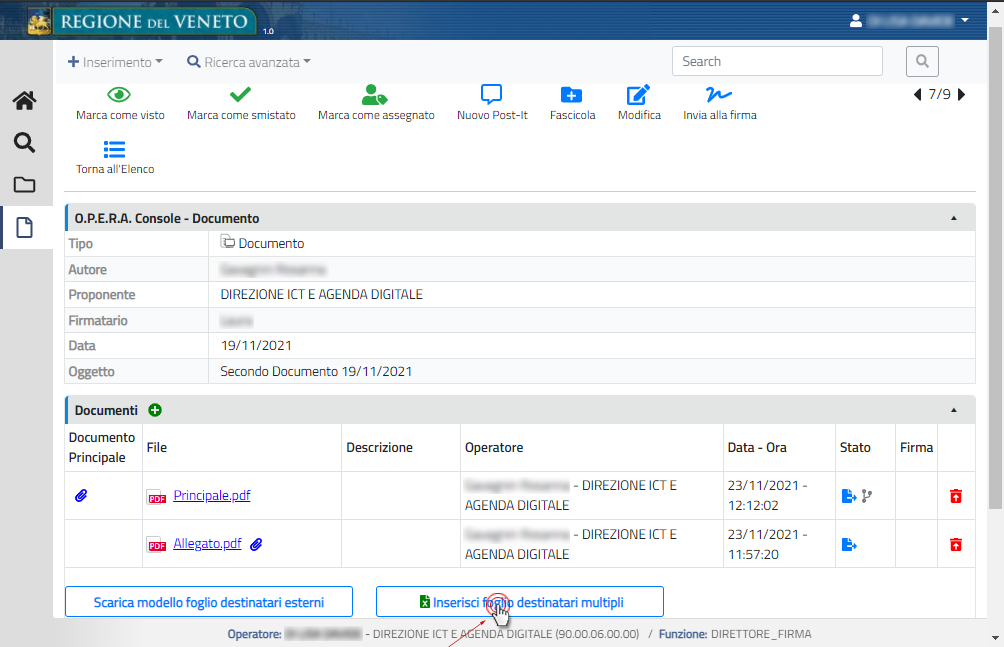
Task: Click Proponente value DIREZIONE ICT E AGENDA DIGITALE
Action: [321, 295]
